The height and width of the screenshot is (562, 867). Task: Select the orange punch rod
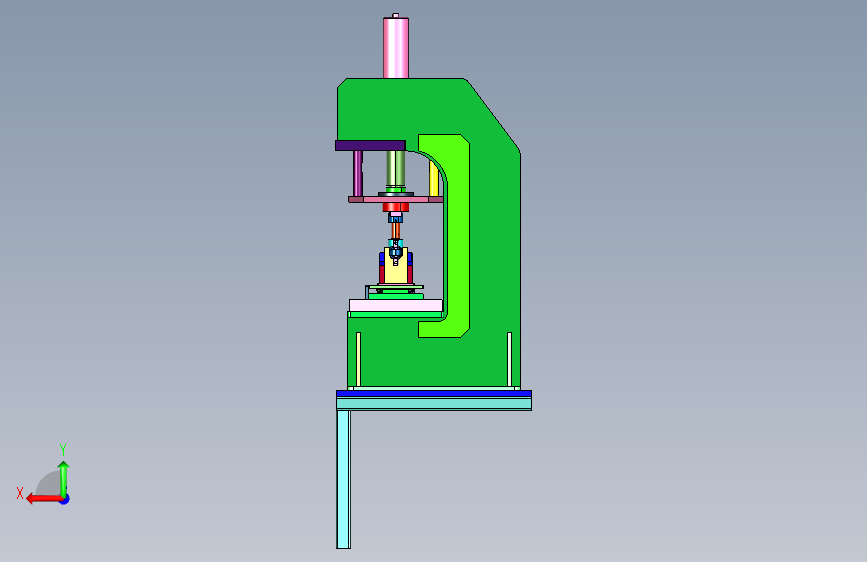coord(396,230)
